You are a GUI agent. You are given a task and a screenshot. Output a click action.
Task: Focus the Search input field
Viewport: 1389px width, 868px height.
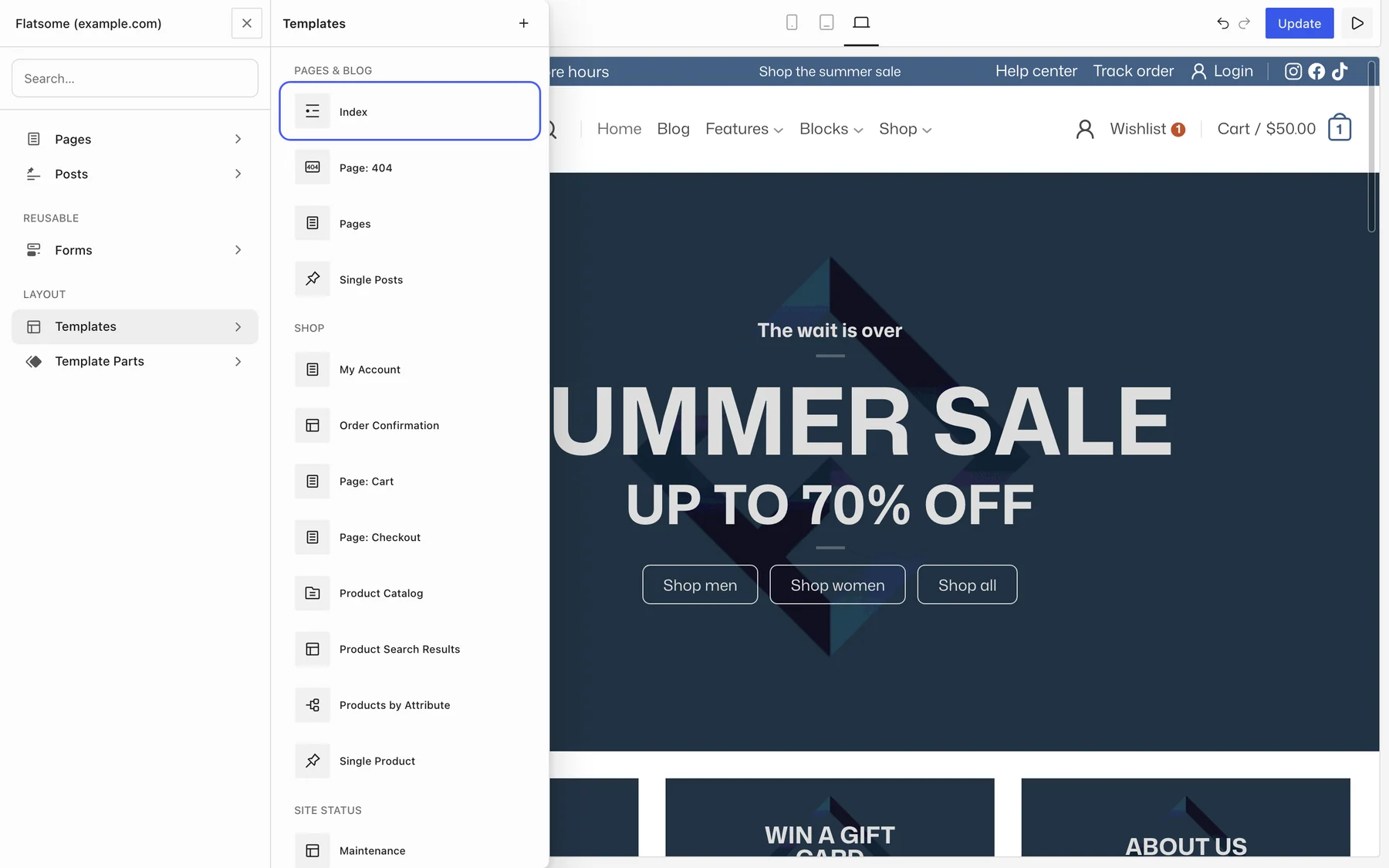tap(135, 78)
